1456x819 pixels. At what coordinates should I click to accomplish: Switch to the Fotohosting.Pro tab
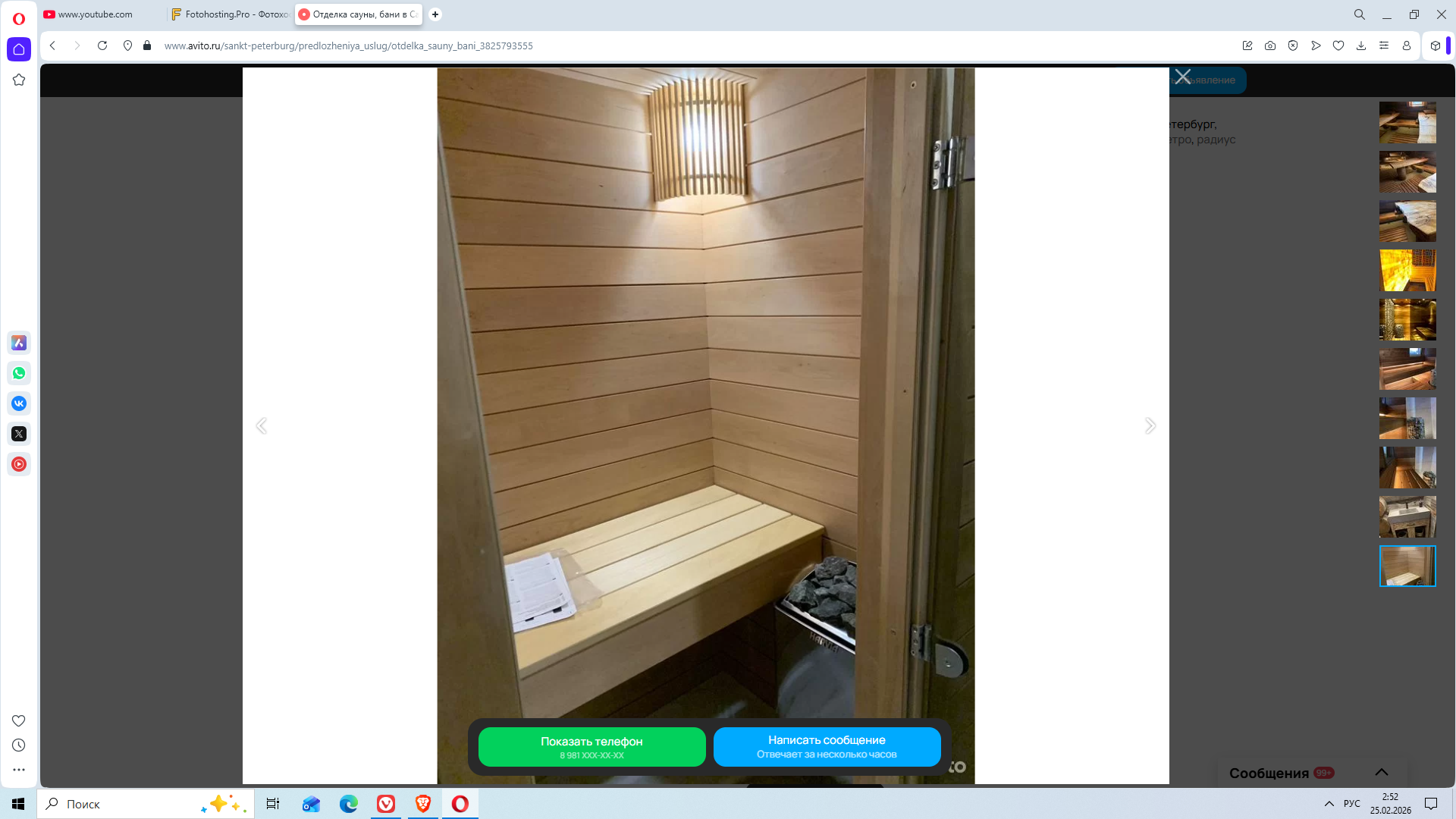pos(231,14)
